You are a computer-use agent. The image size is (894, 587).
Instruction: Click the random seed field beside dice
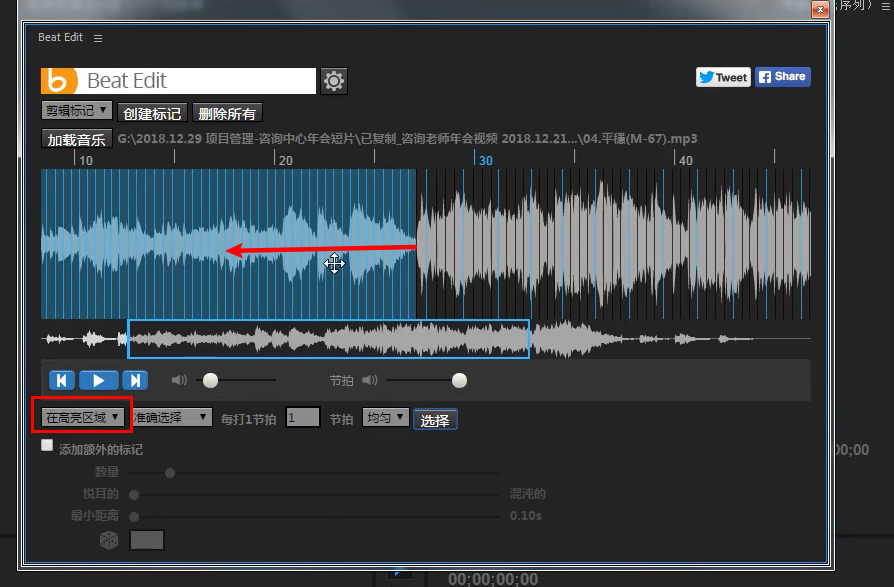(147, 540)
